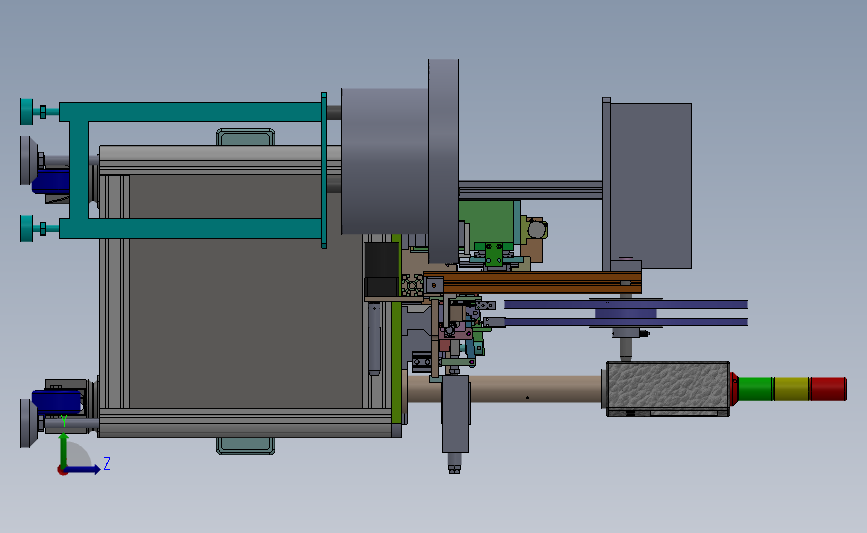
Task: Select the large gray cylindrical drum
Action: (385, 161)
